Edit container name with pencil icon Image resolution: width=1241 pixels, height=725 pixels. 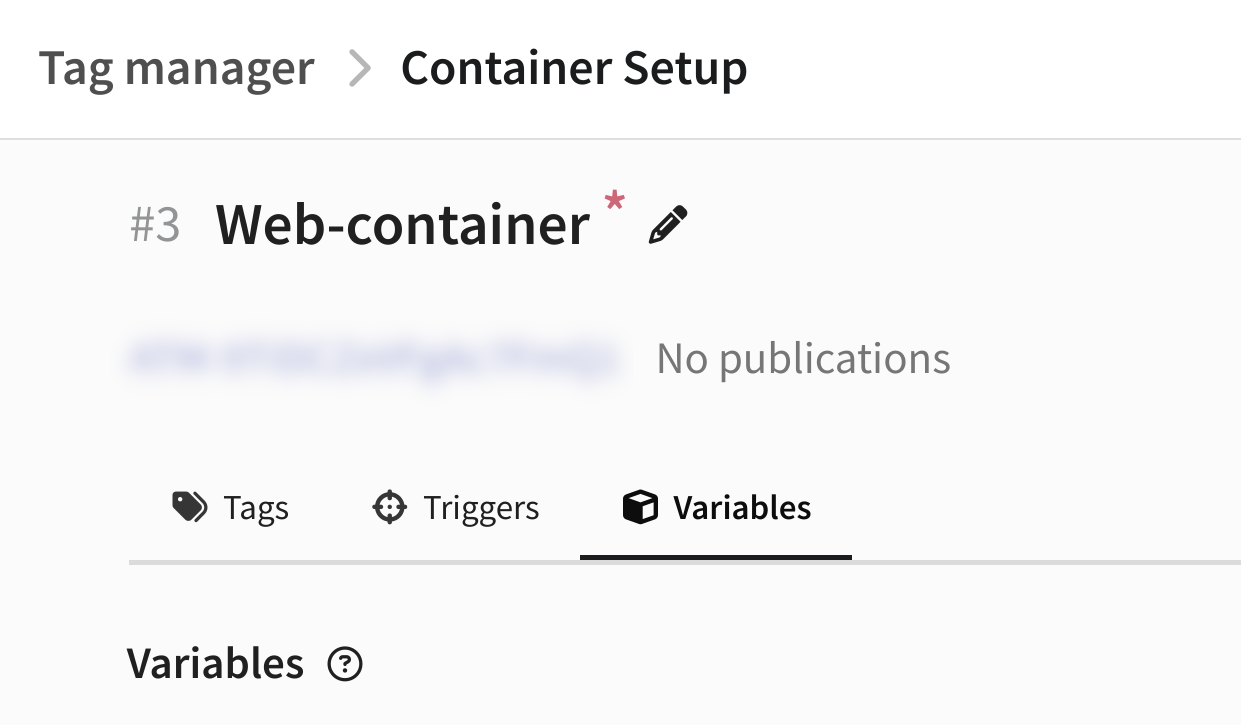[x=668, y=225]
